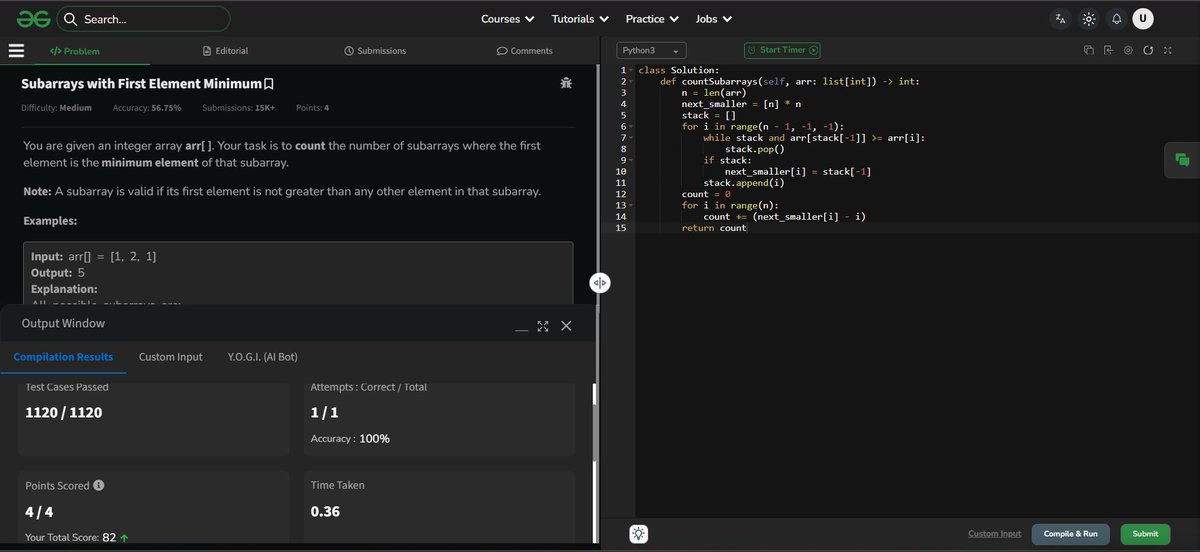Open the user profile avatar U
Image resolution: width=1200 pixels, height=552 pixels.
[x=1143, y=19]
